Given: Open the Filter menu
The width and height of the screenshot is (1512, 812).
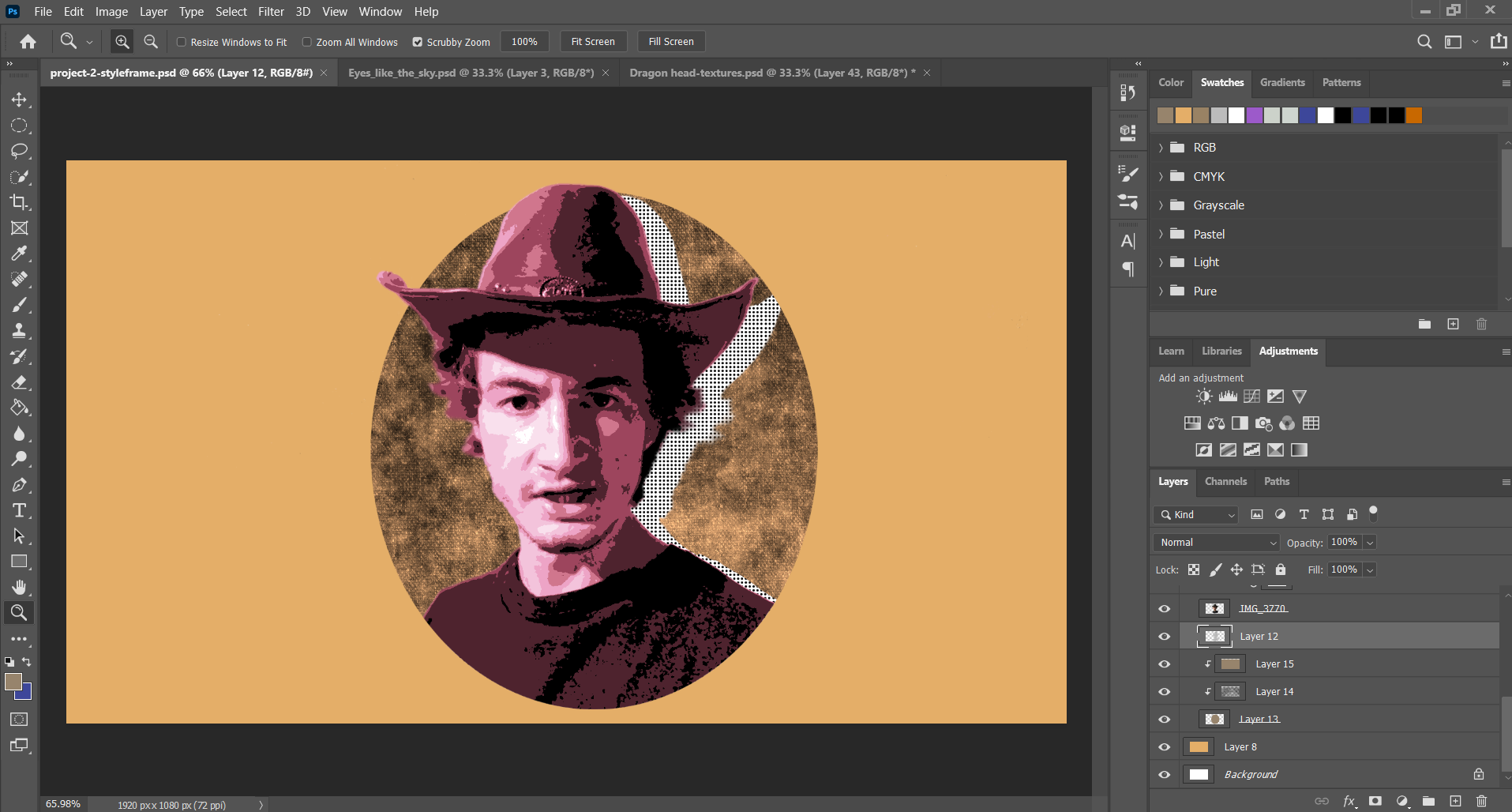Looking at the screenshot, I should (x=271, y=12).
